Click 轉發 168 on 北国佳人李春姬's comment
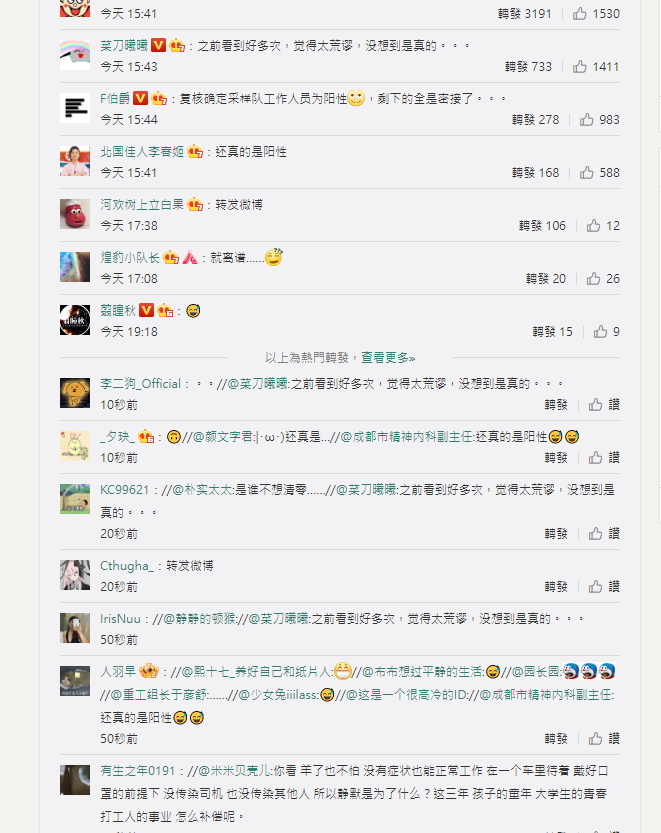The width and height of the screenshot is (661, 833). [x=535, y=173]
